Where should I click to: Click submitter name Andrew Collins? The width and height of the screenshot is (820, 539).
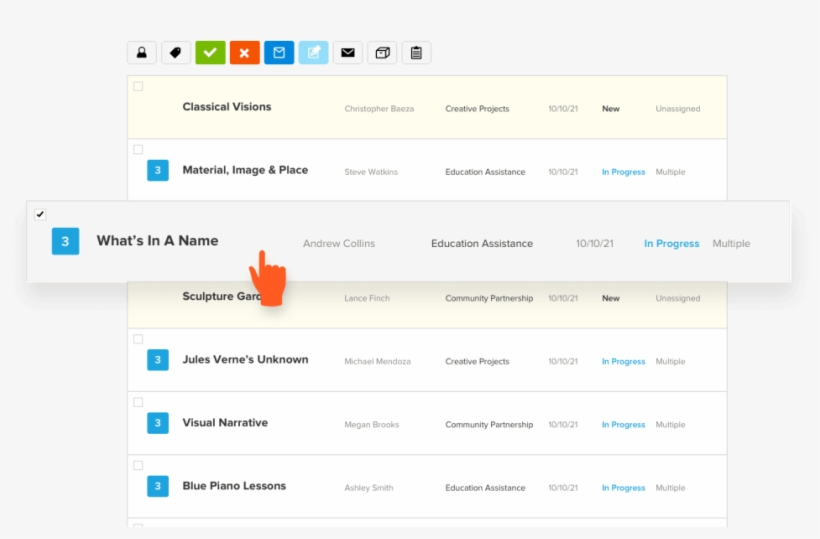339,244
